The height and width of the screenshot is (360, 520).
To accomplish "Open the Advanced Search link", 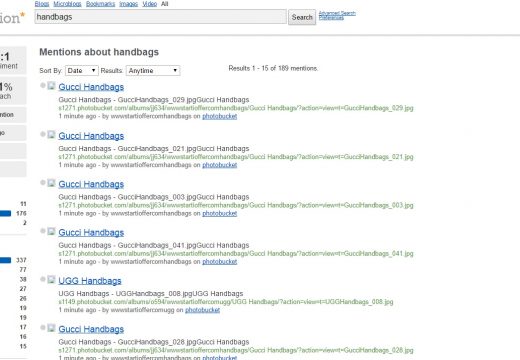I will (337, 13).
